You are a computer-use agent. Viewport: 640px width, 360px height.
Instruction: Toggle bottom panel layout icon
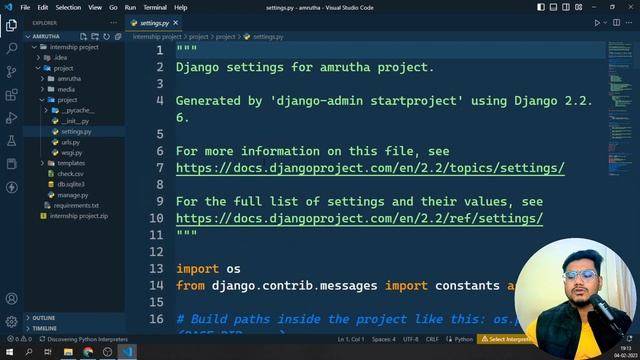coord(553,7)
